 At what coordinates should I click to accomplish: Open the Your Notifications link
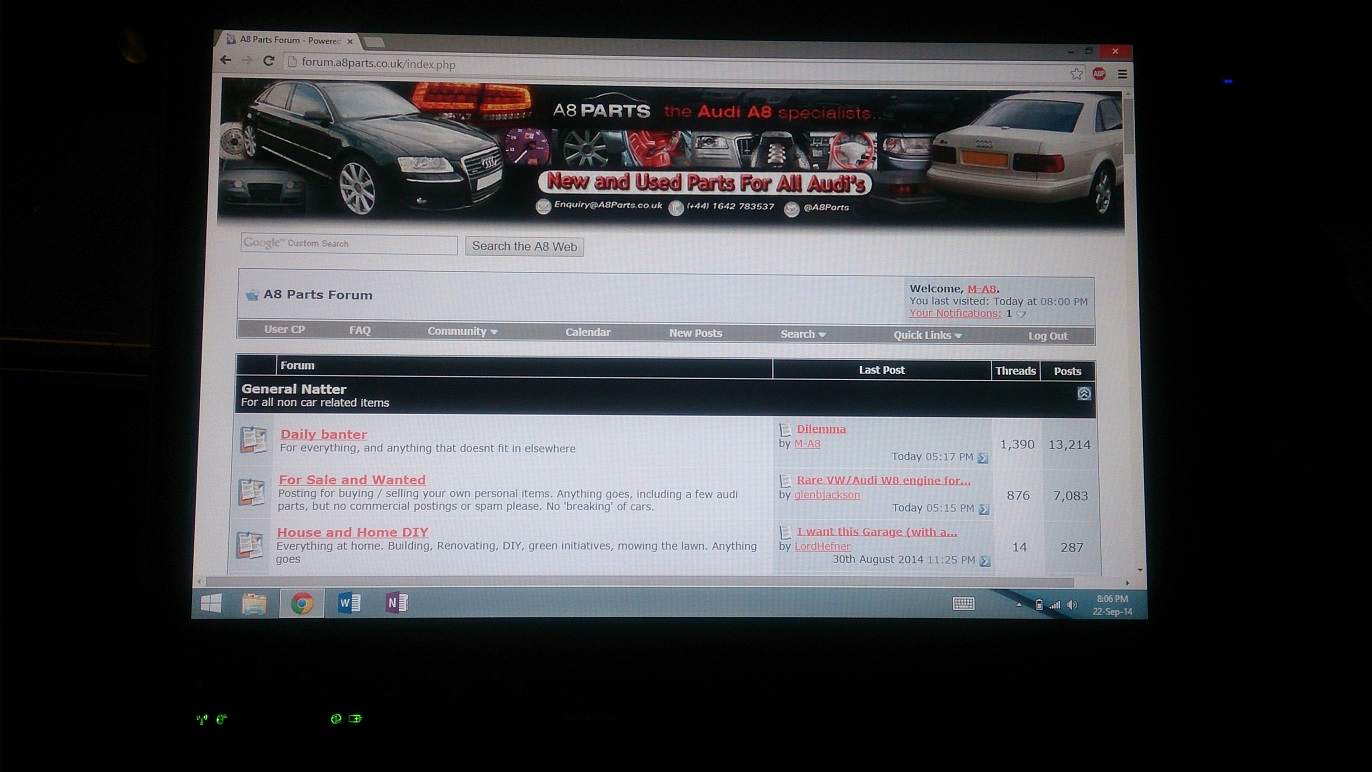click(x=955, y=313)
